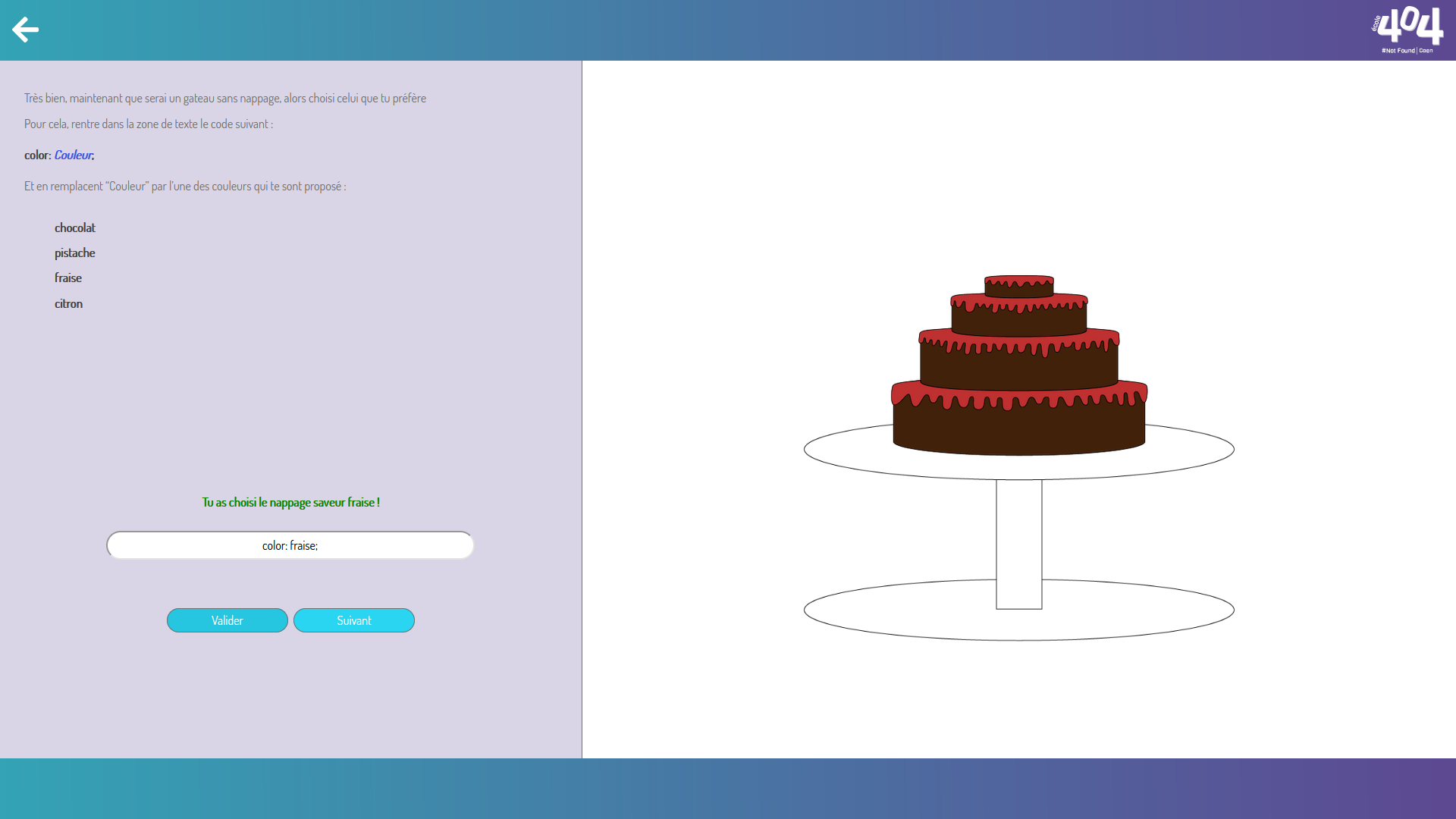Click the top tier of the cake
This screenshot has height=819, width=1456.
(x=1018, y=289)
